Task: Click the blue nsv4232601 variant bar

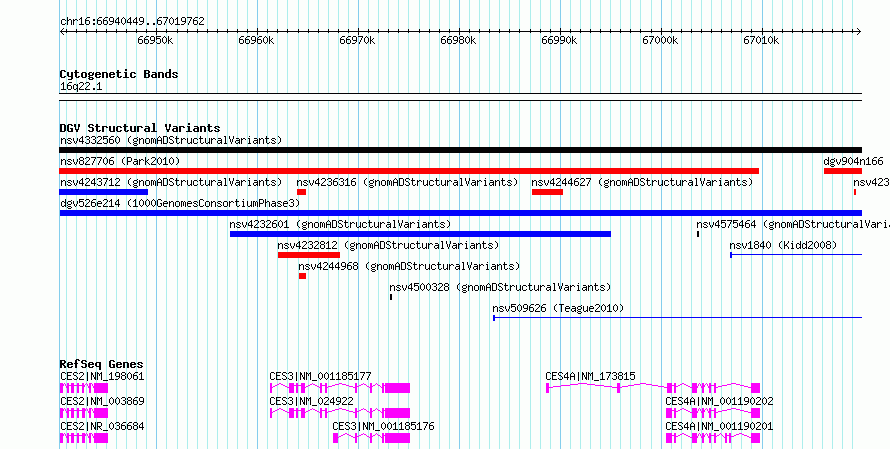Action: [421, 234]
